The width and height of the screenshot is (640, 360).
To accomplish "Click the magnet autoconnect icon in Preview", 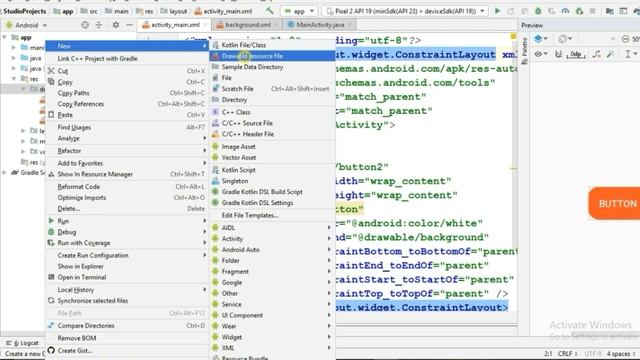I will coord(558,54).
